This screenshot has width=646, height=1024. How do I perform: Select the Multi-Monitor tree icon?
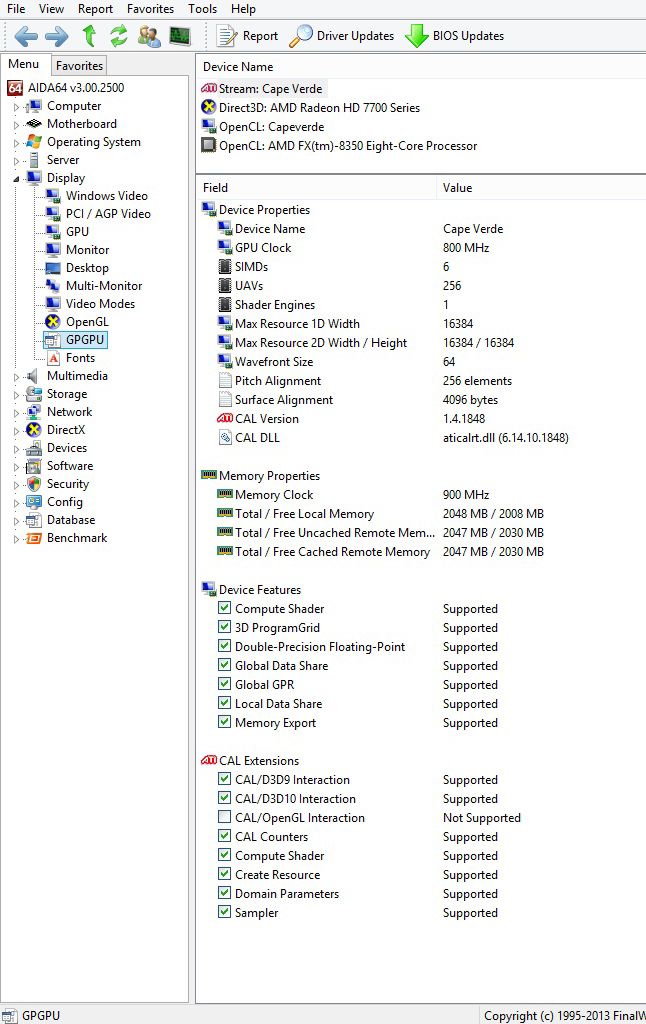[x=54, y=286]
